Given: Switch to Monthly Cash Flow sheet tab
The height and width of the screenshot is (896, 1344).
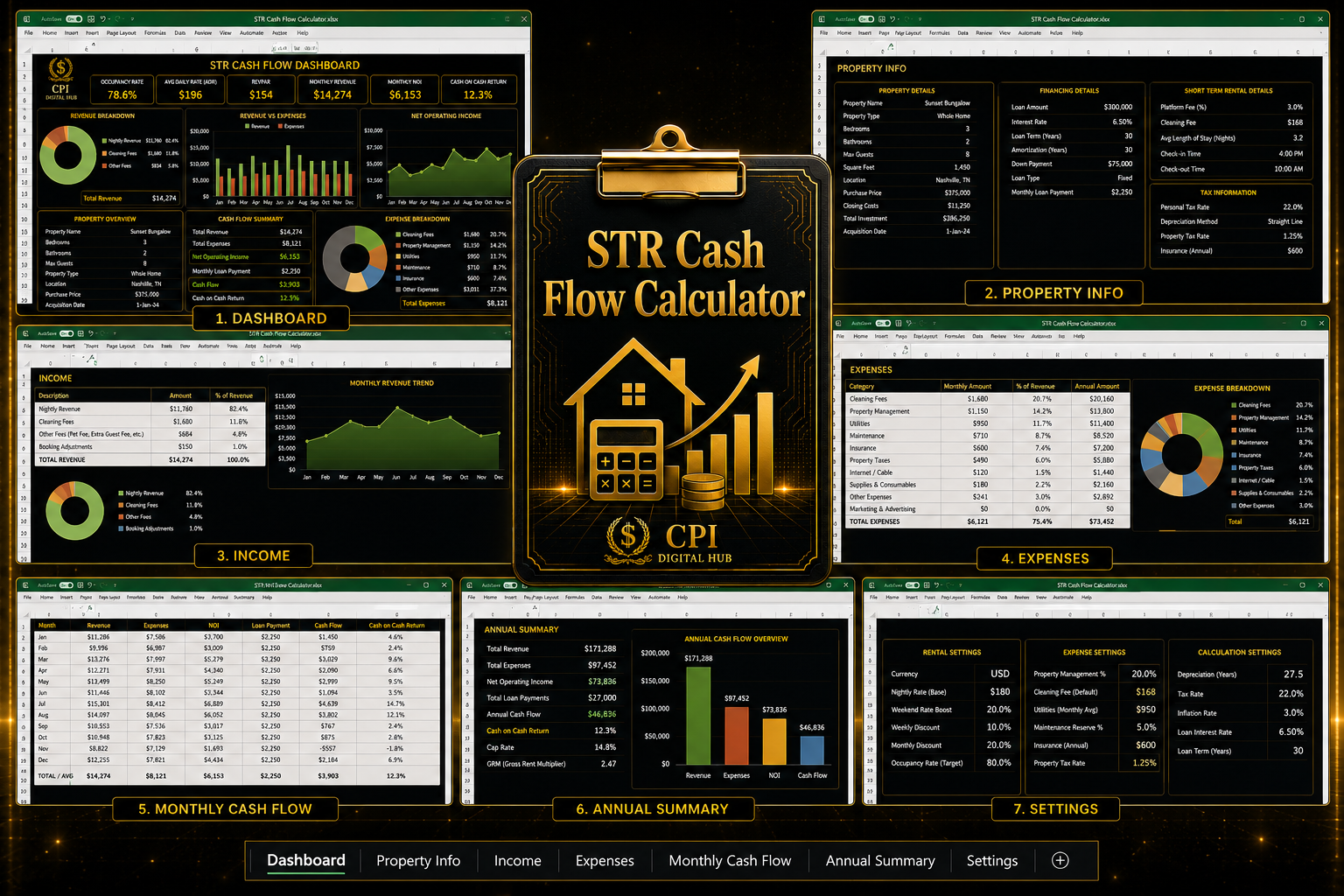Looking at the screenshot, I should (730, 861).
